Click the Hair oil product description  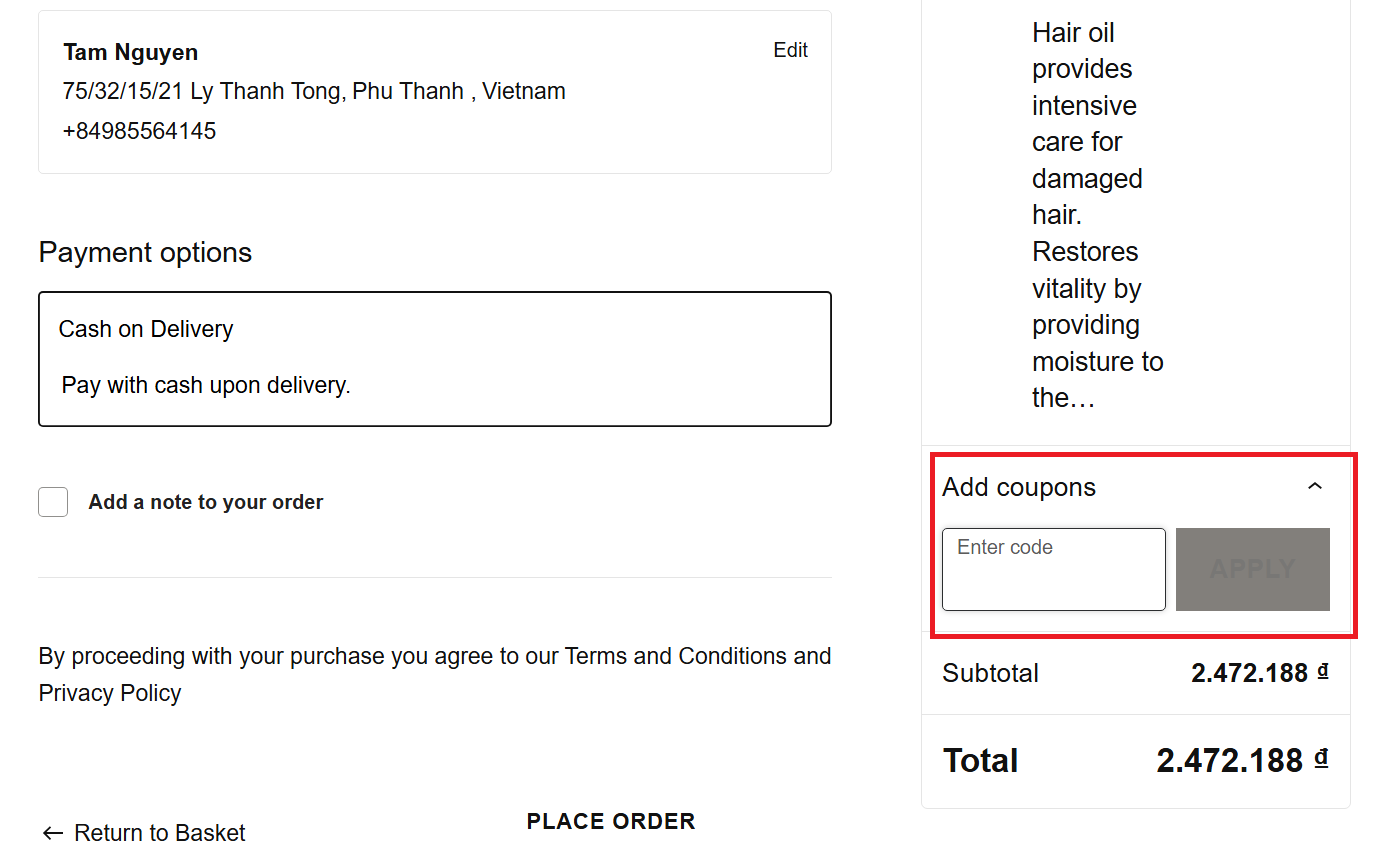[1096, 215]
